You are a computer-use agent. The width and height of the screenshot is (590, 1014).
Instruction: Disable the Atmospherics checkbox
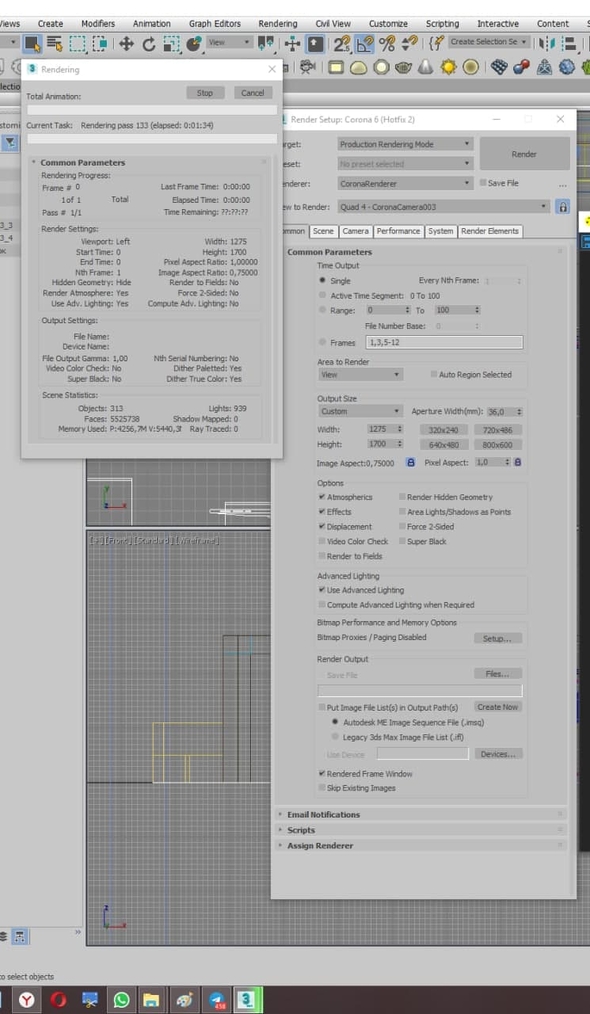point(322,497)
